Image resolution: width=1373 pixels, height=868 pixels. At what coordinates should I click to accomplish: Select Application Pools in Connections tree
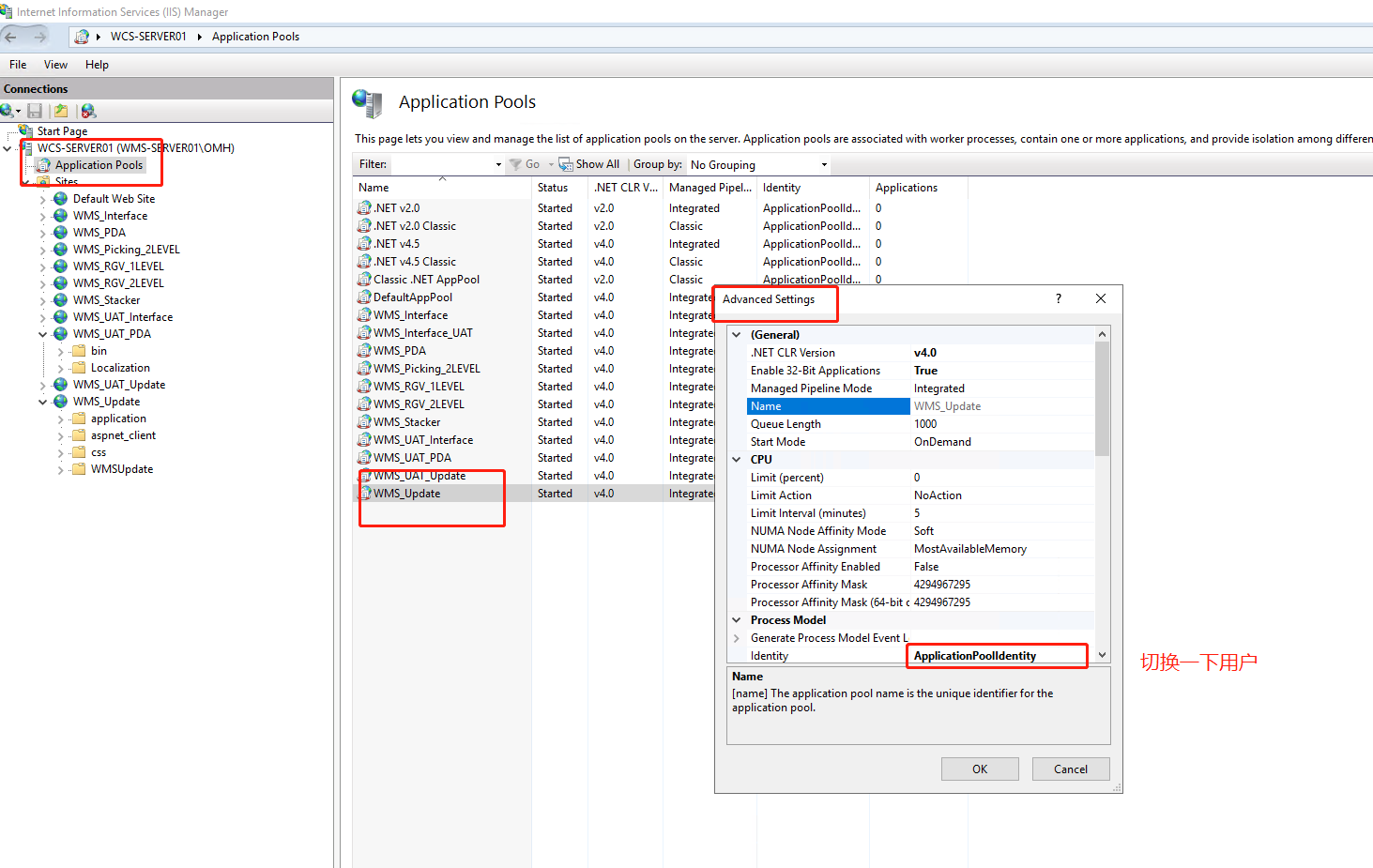click(99, 165)
